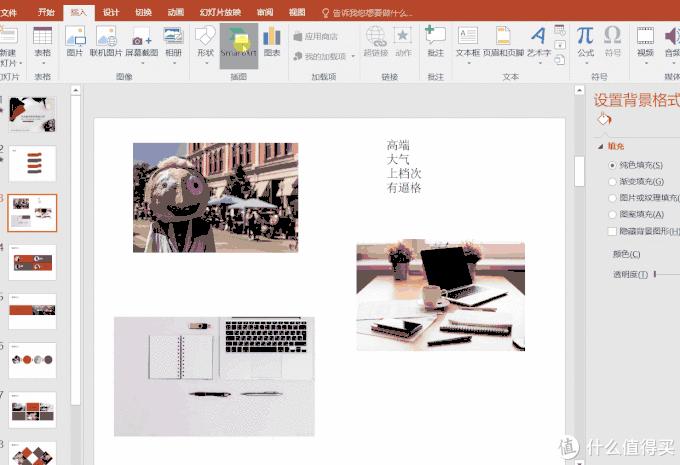The width and height of the screenshot is (680, 465).
Task: Expand the 艺术字 dropdown arrow
Action: [539, 63]
